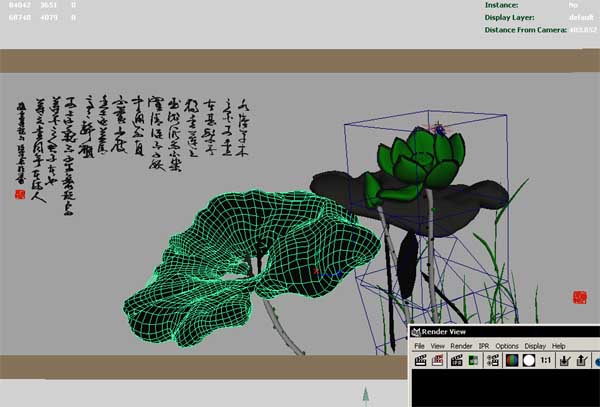This screenshot has height=407, width=600.
Task: Click the calligraphy text image plane
Action: coord(130,153)
